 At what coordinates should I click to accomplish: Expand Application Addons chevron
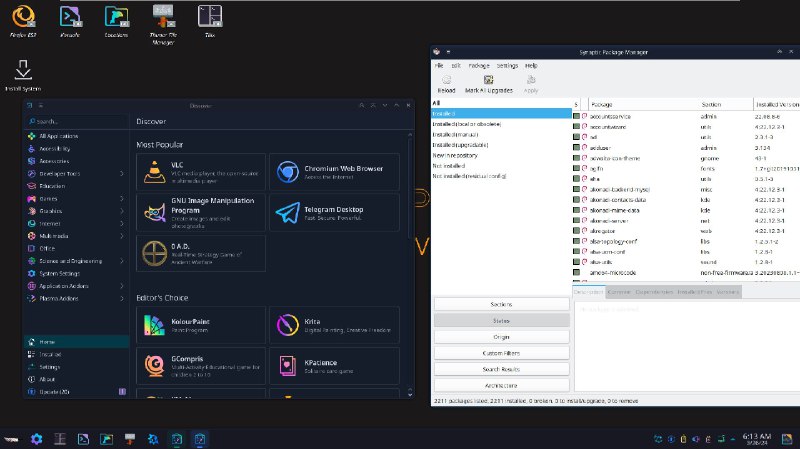pyautogui.click(x=121, y=286)
